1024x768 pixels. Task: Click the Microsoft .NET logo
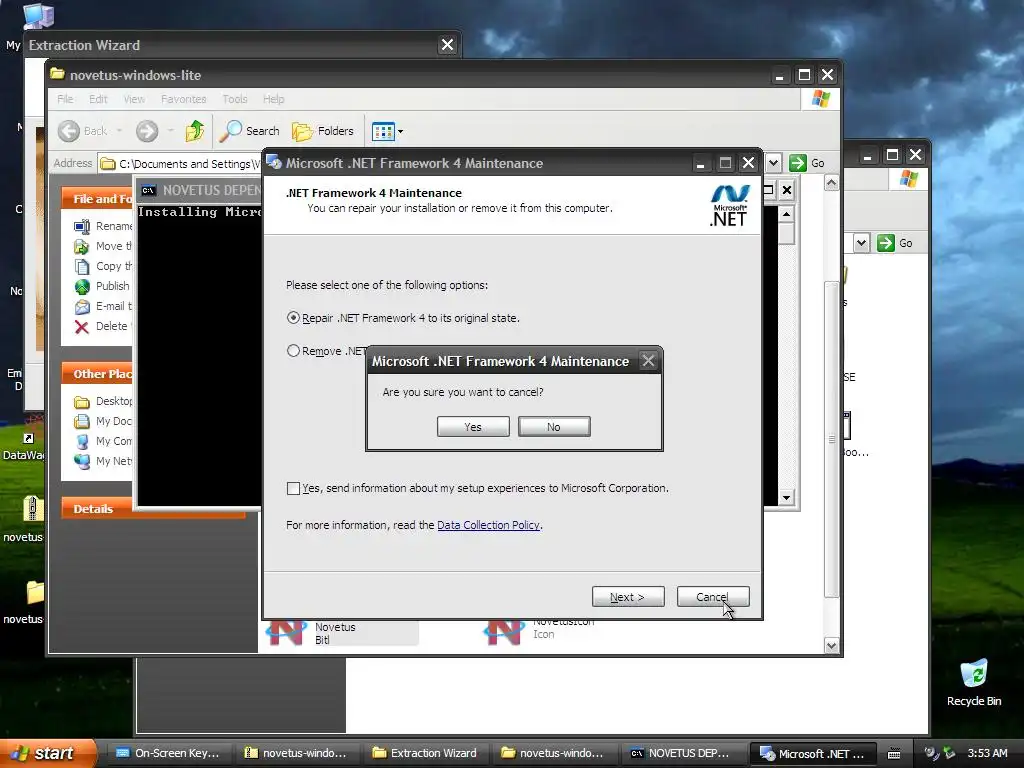(729, 206)
